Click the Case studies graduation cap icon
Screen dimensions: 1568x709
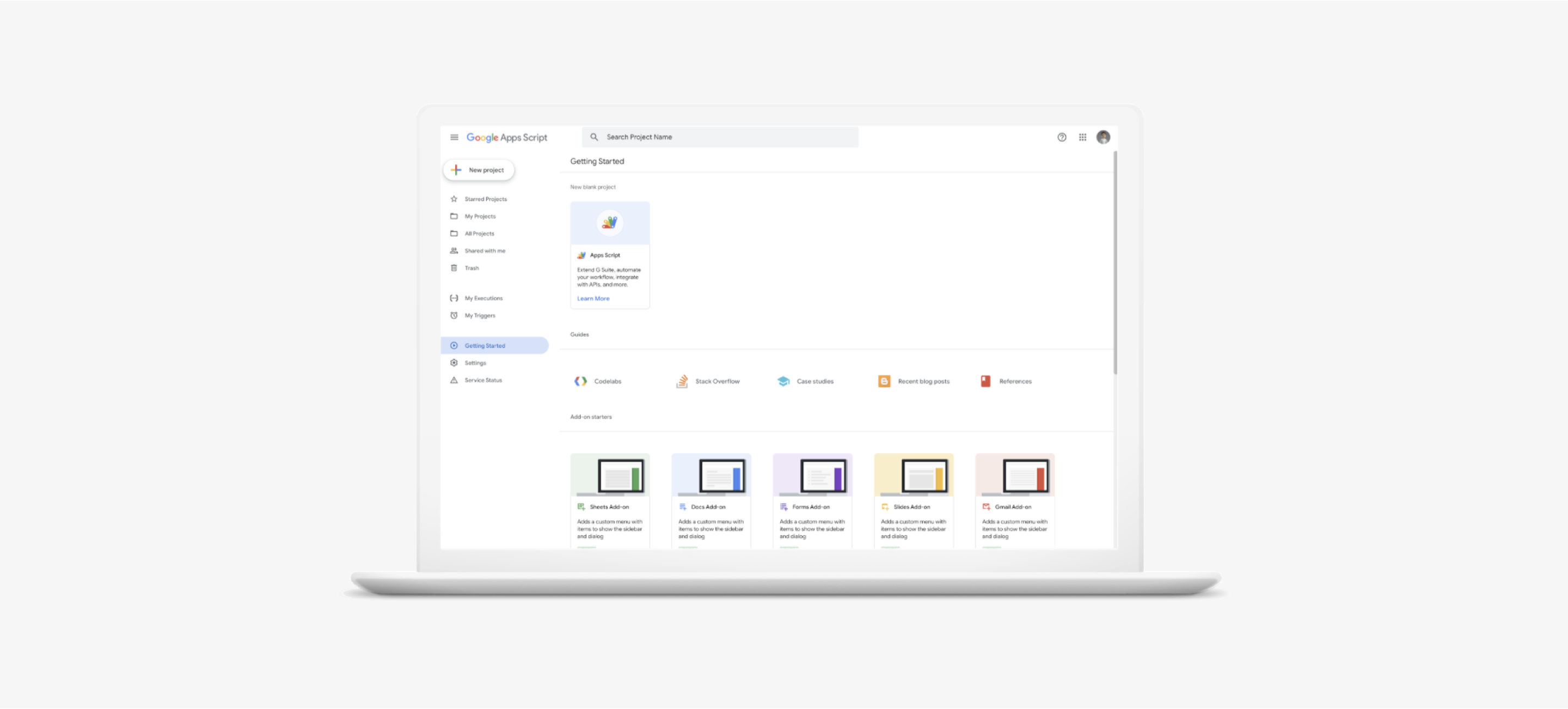783,382
